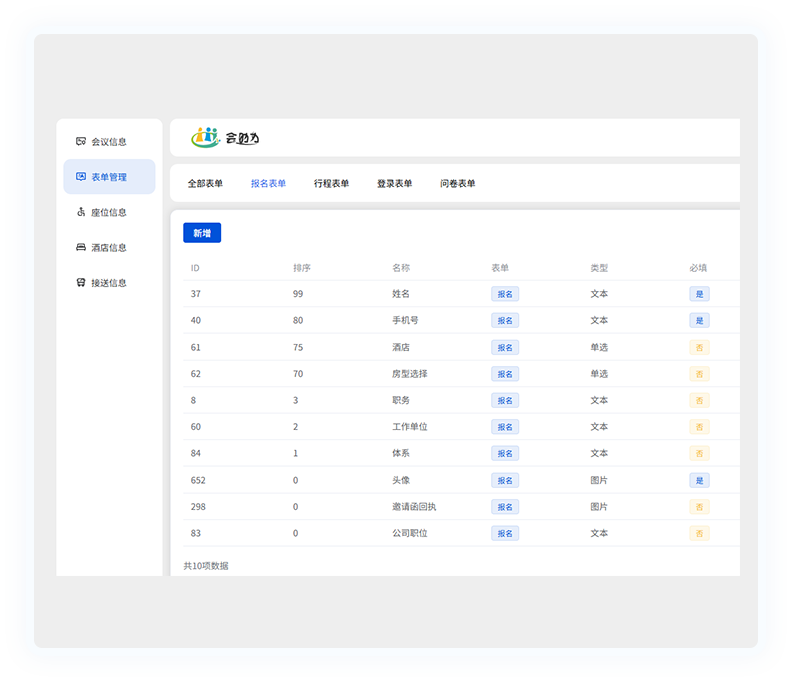
Task: Click the 报名 tag in 手机号 row
Action: 505,320
